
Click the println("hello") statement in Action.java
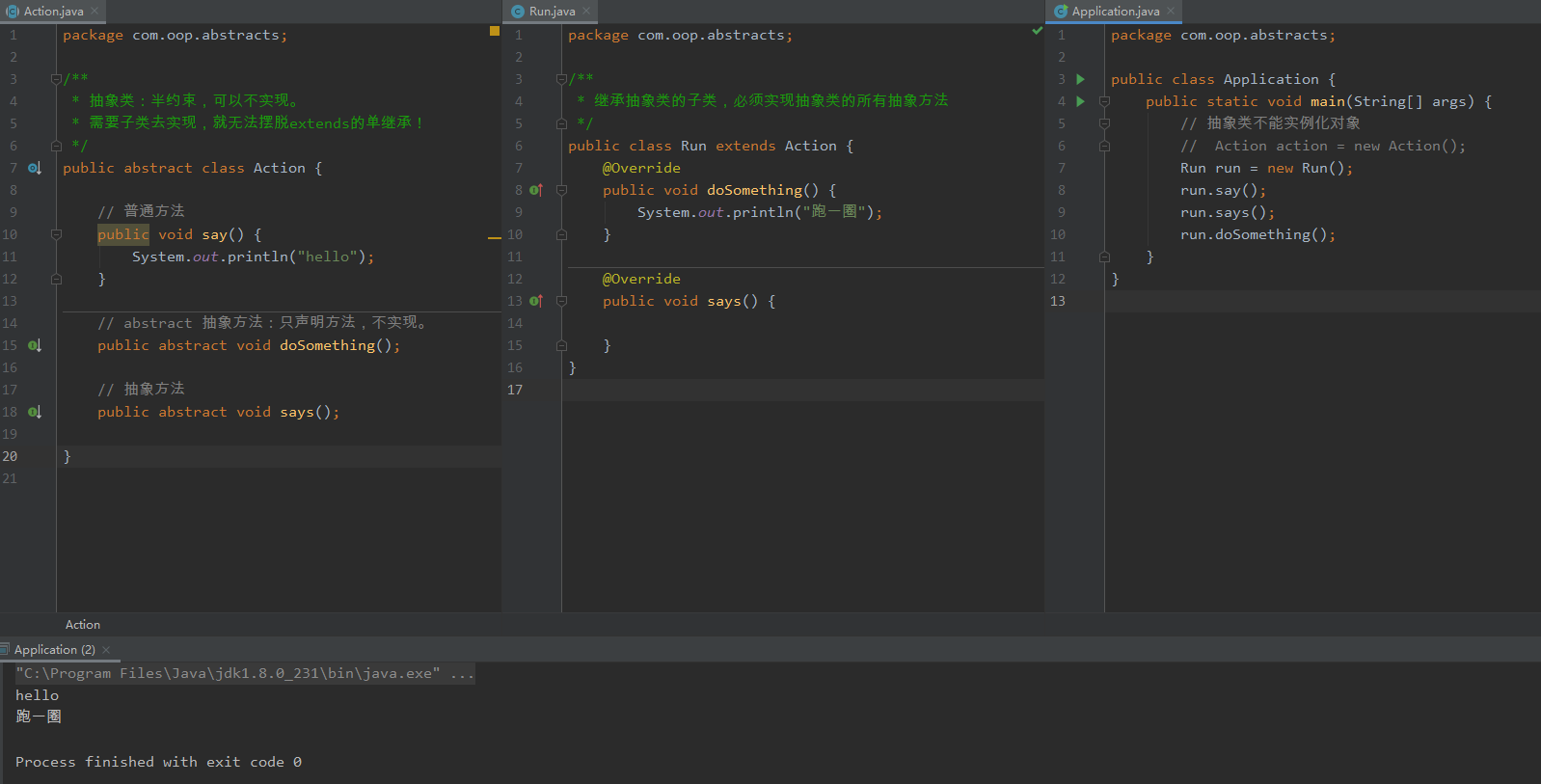coord(254,257)
